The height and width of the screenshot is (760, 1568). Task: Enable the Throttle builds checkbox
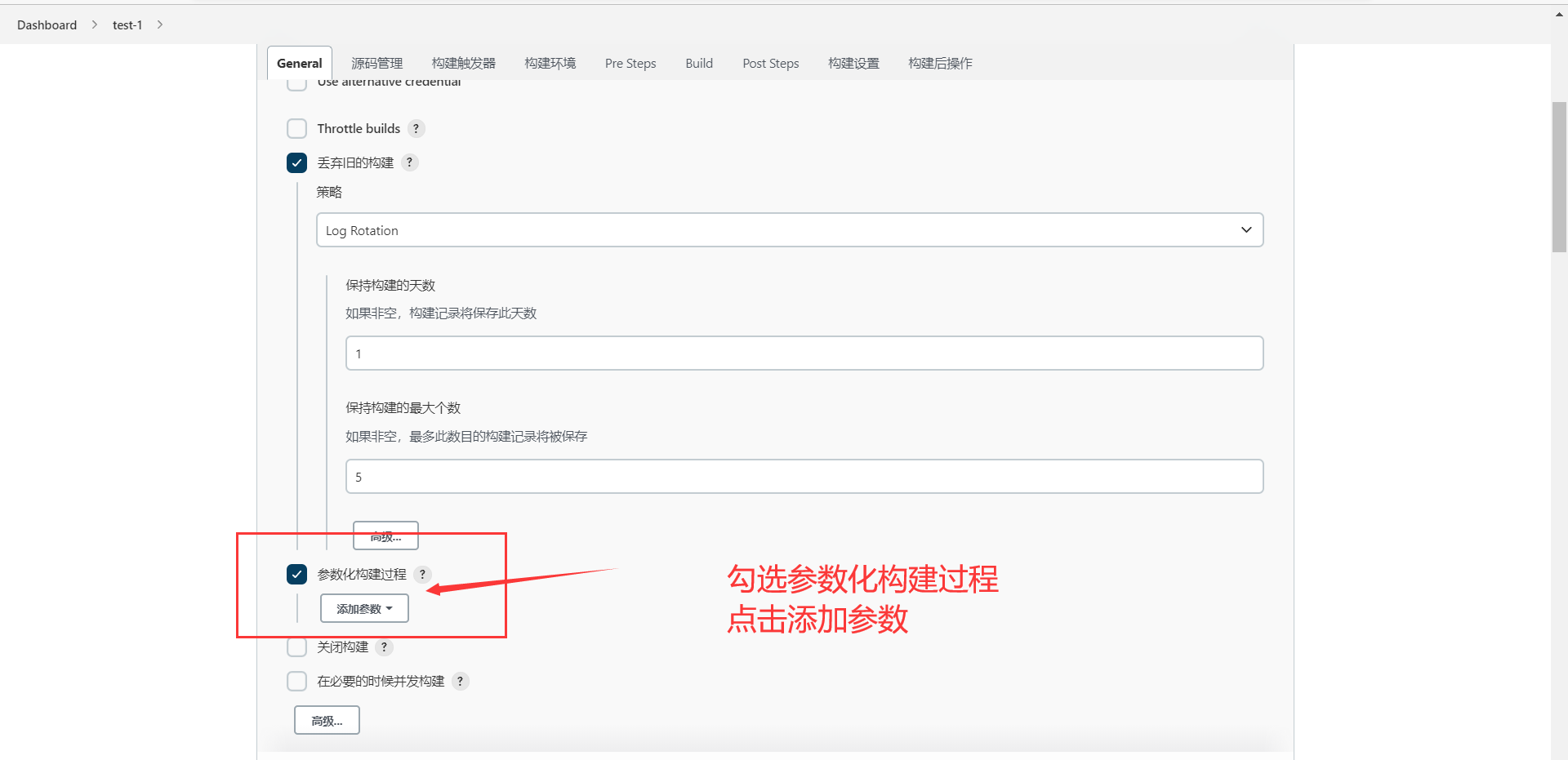pos(297,129)
